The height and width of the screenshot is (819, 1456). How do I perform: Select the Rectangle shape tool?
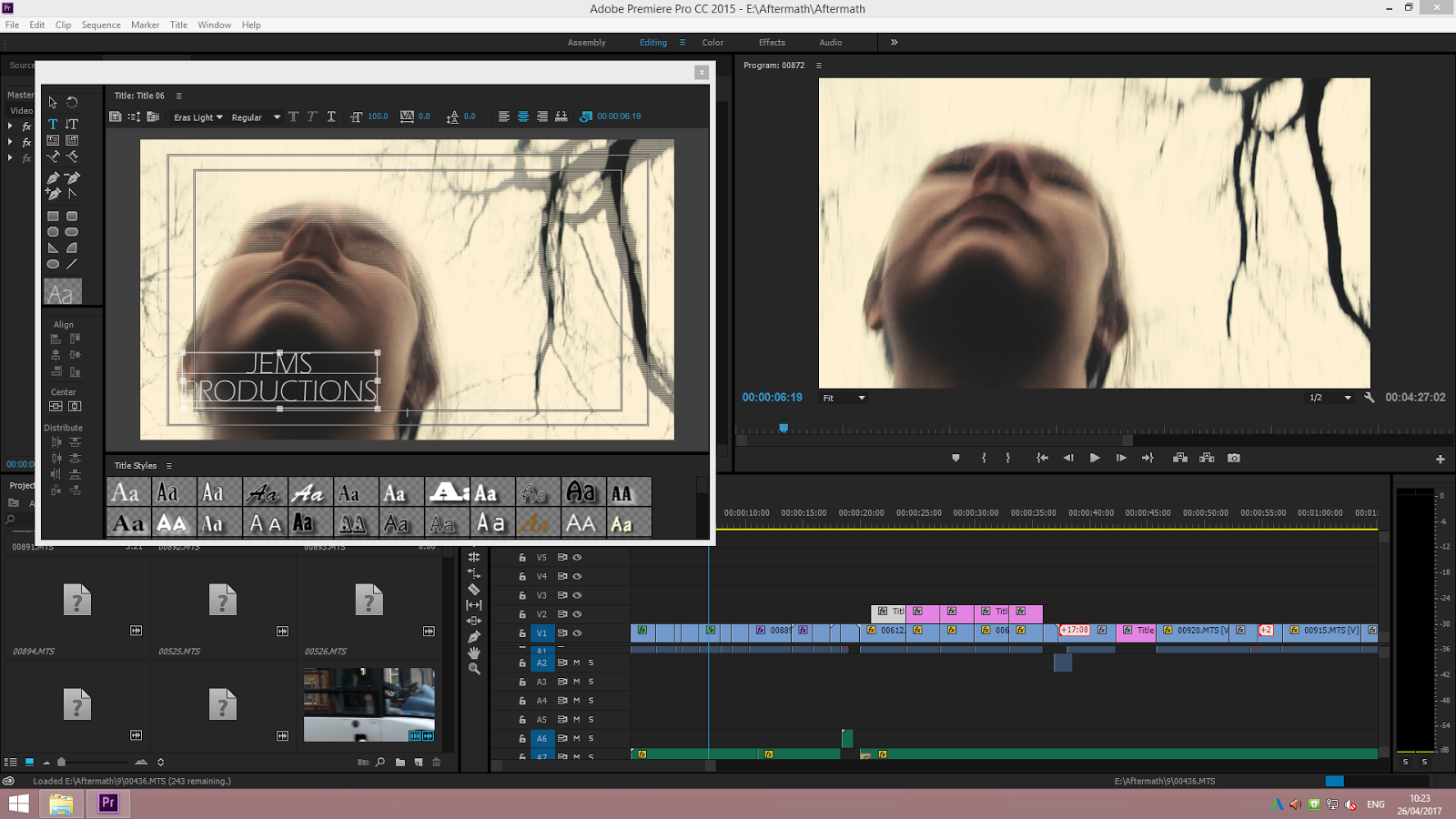point(53,217)
